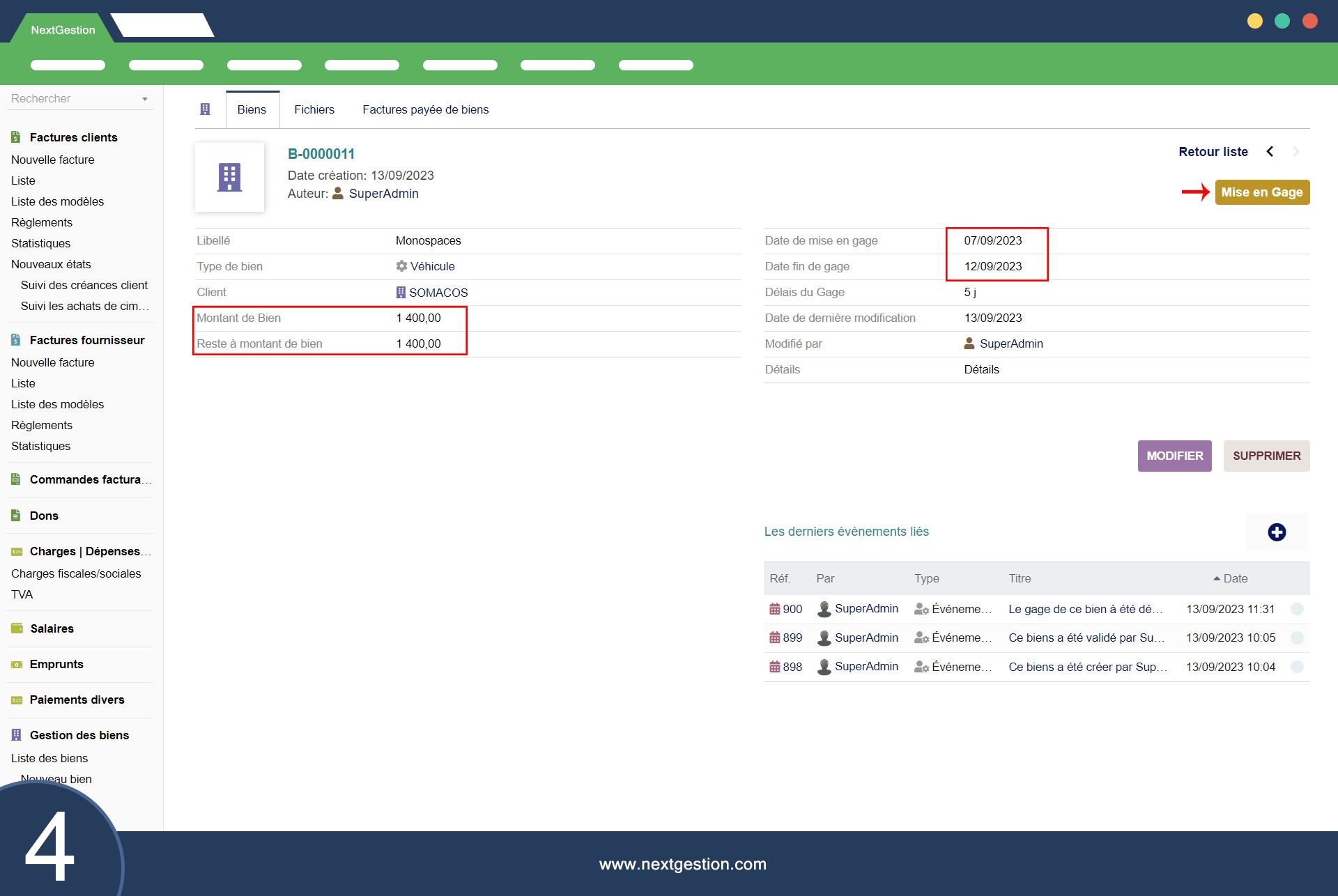
Task: Click the large building thumbnail of B-0000011
Action: [229, 178]
